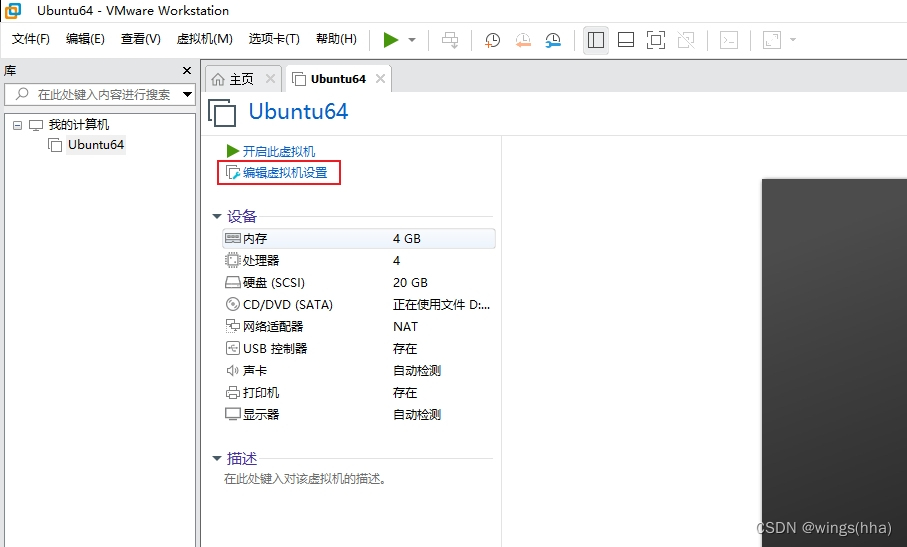The width and height of the screenshot is (907, 547).
Task: Click the memory chip icon beside 内存
Action: tap(233, 238)
